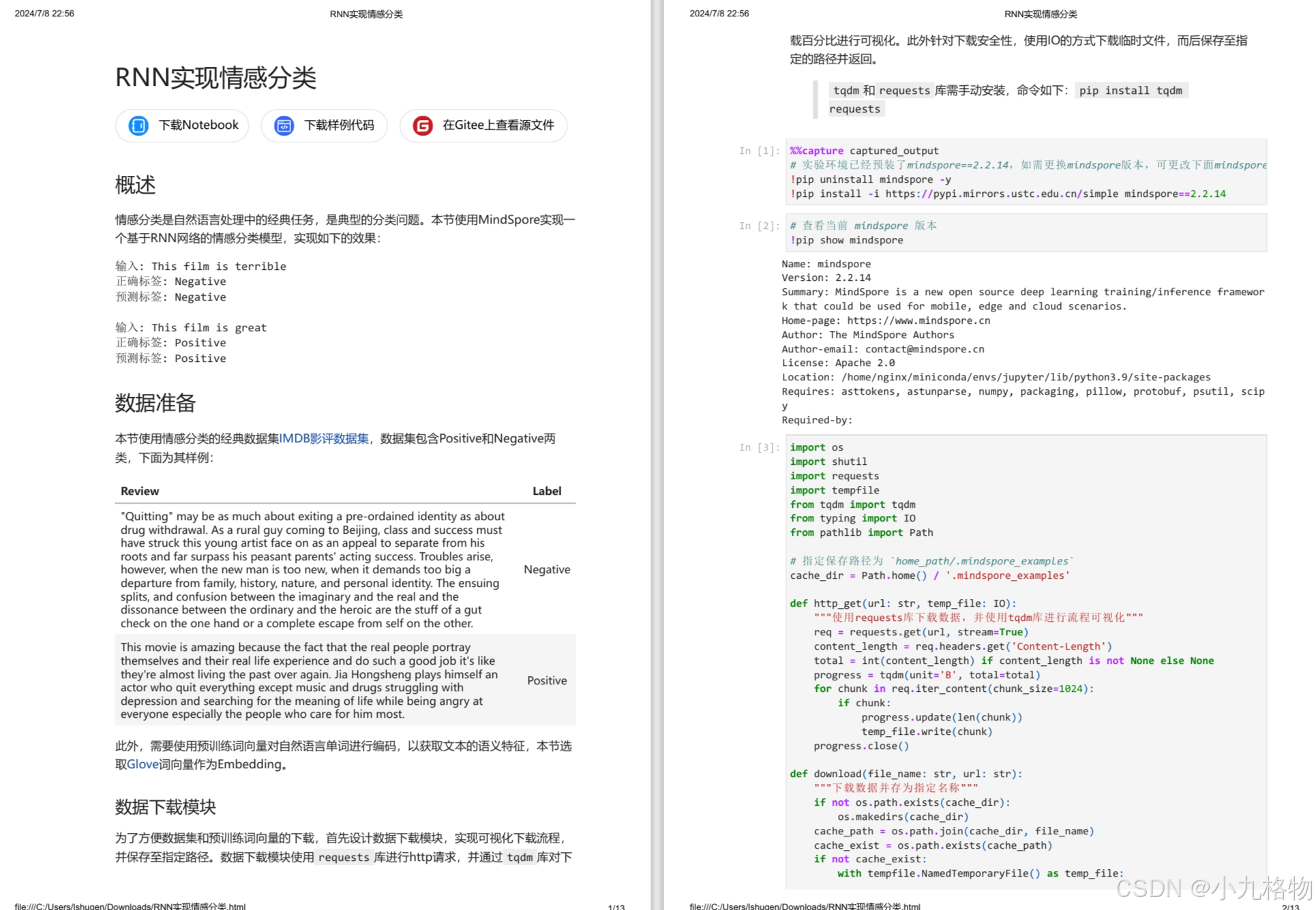1316x910 pixels.
Task: Click the In [3] cell prompt
Action: [759, 447]
